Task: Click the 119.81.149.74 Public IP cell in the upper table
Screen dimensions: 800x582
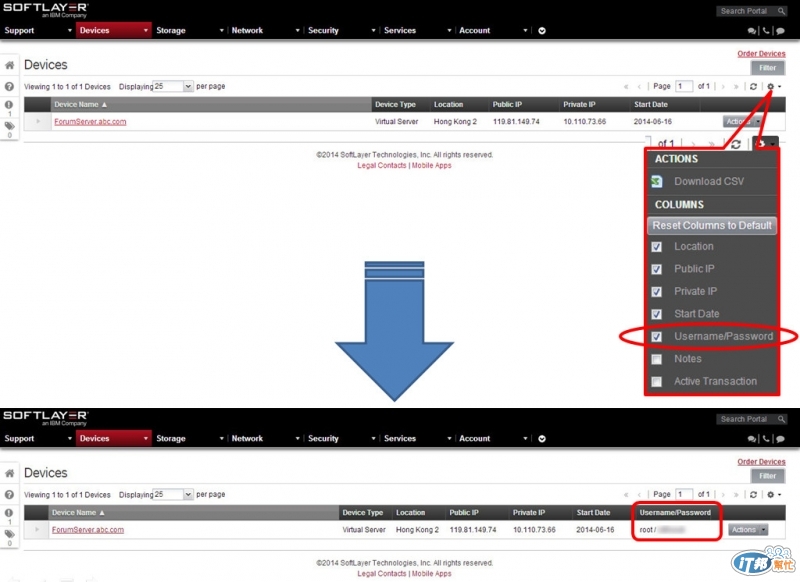Action: (516, 121)
